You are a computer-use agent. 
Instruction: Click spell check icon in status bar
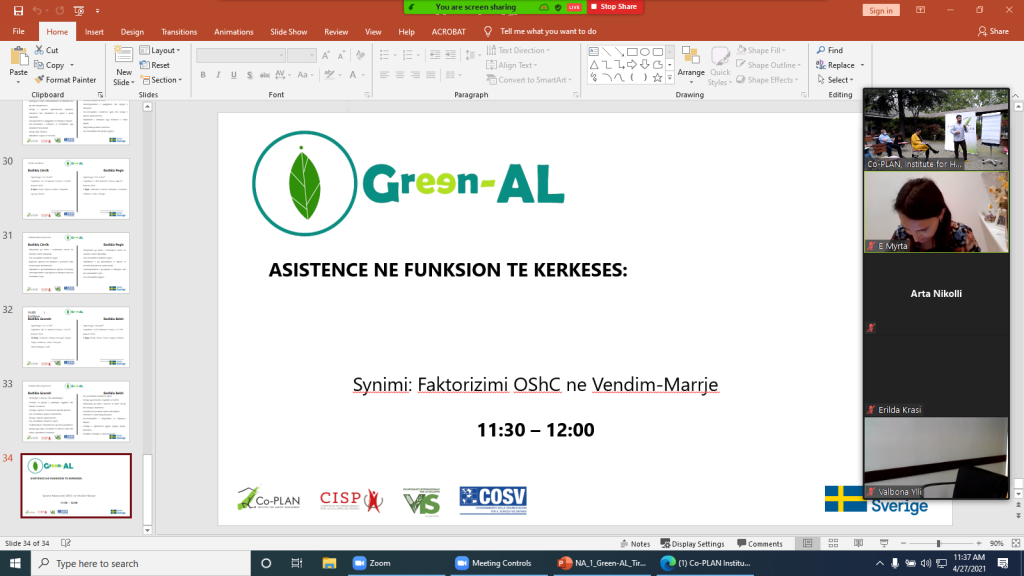66,543
